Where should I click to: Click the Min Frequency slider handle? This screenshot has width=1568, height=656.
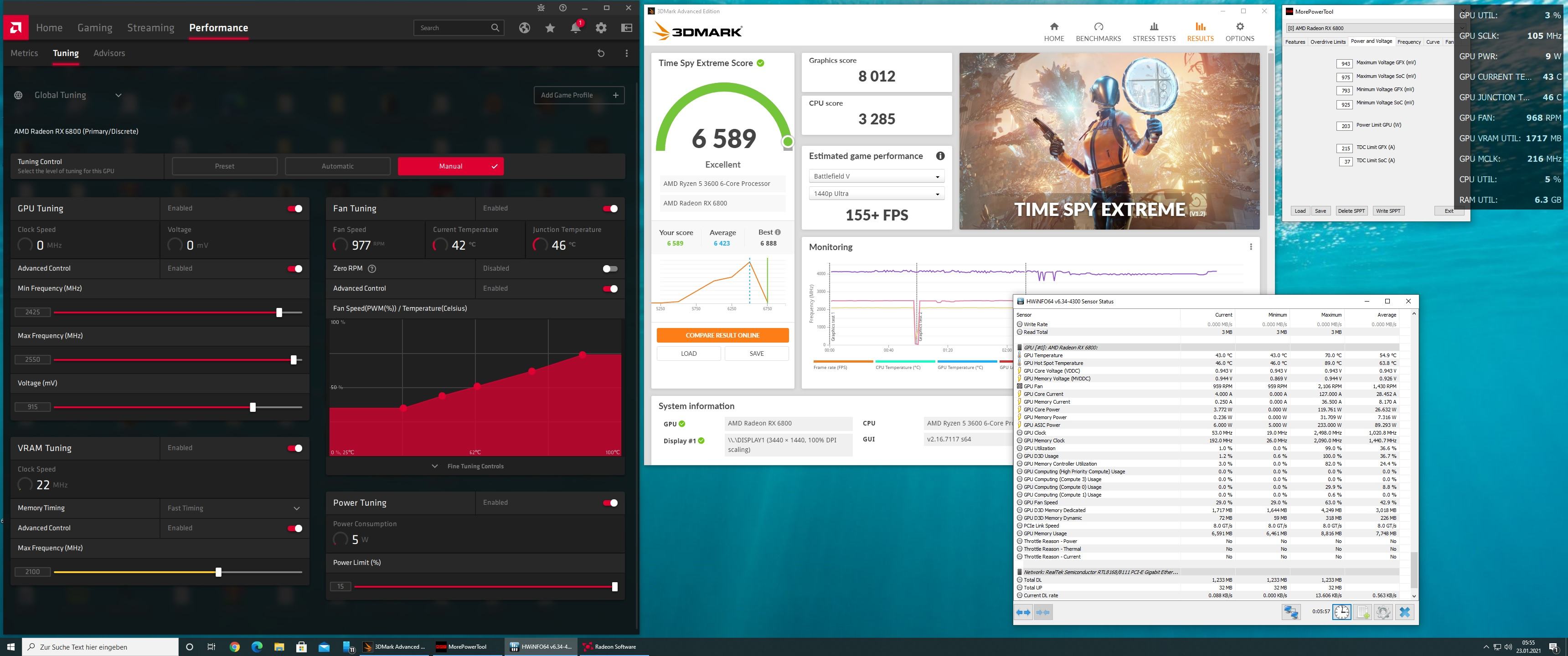click(x=279, y=312)
